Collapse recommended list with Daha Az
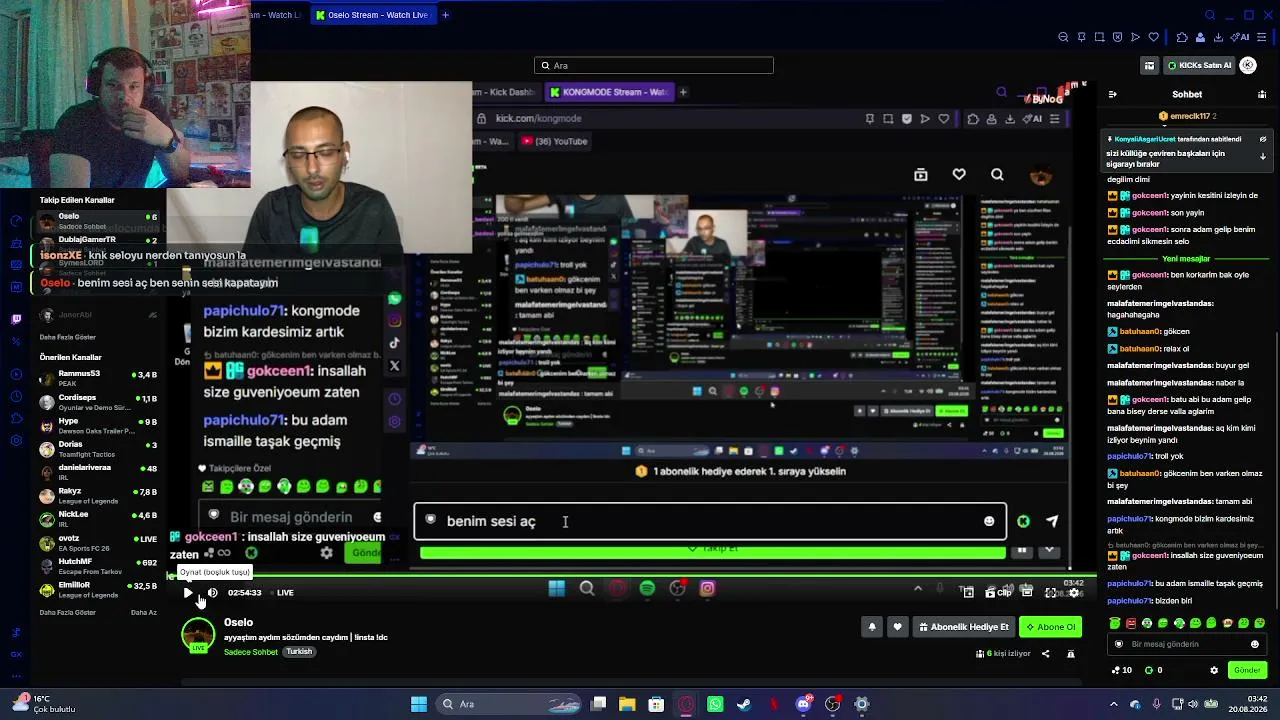1280x720 pixels. click(144, 612)
